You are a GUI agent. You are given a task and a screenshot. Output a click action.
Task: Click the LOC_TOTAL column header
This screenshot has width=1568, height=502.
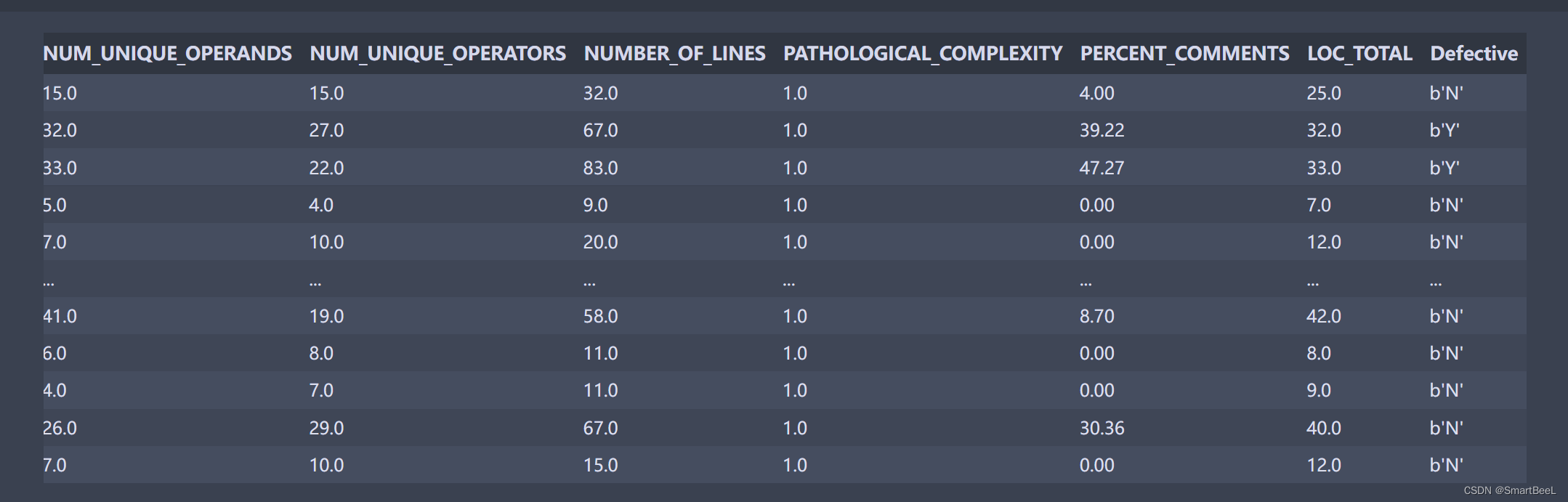point(1359,54)
